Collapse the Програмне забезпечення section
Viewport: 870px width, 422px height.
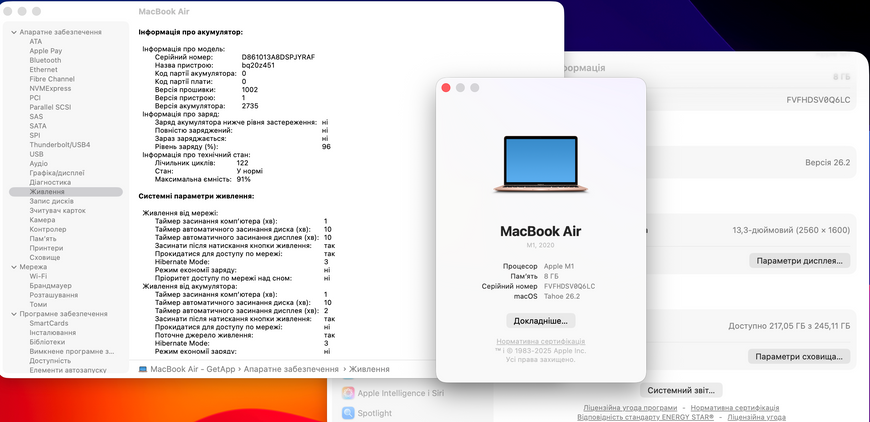14,314
